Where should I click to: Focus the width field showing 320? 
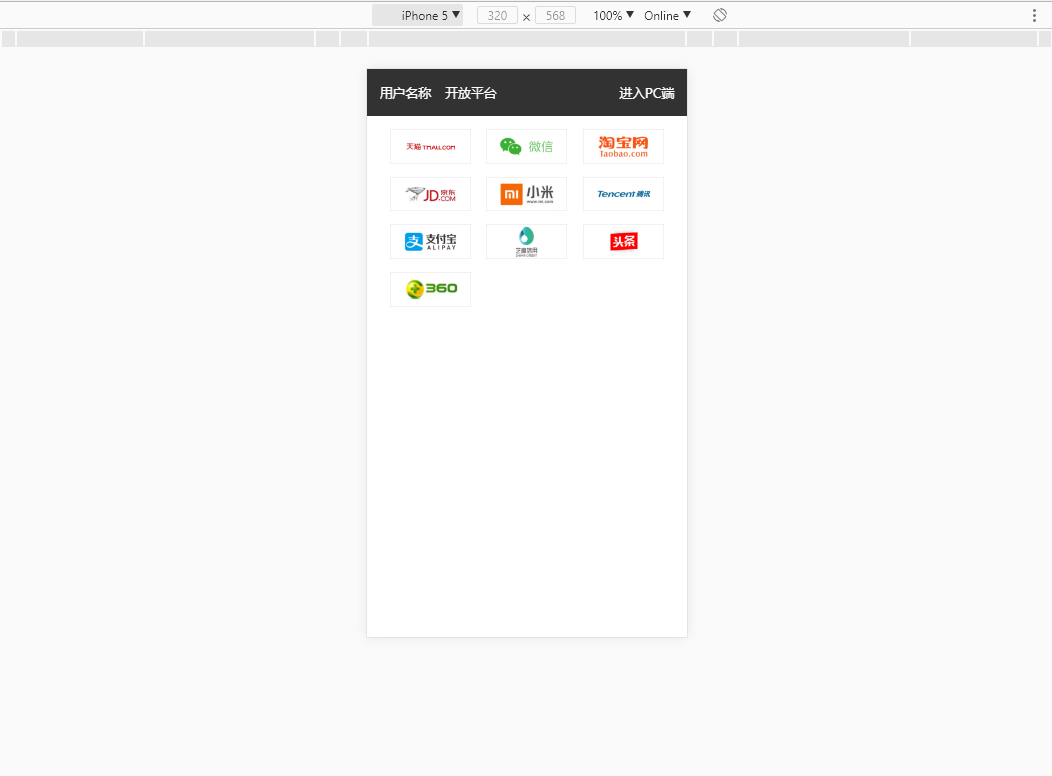click(x=497, y=15)
